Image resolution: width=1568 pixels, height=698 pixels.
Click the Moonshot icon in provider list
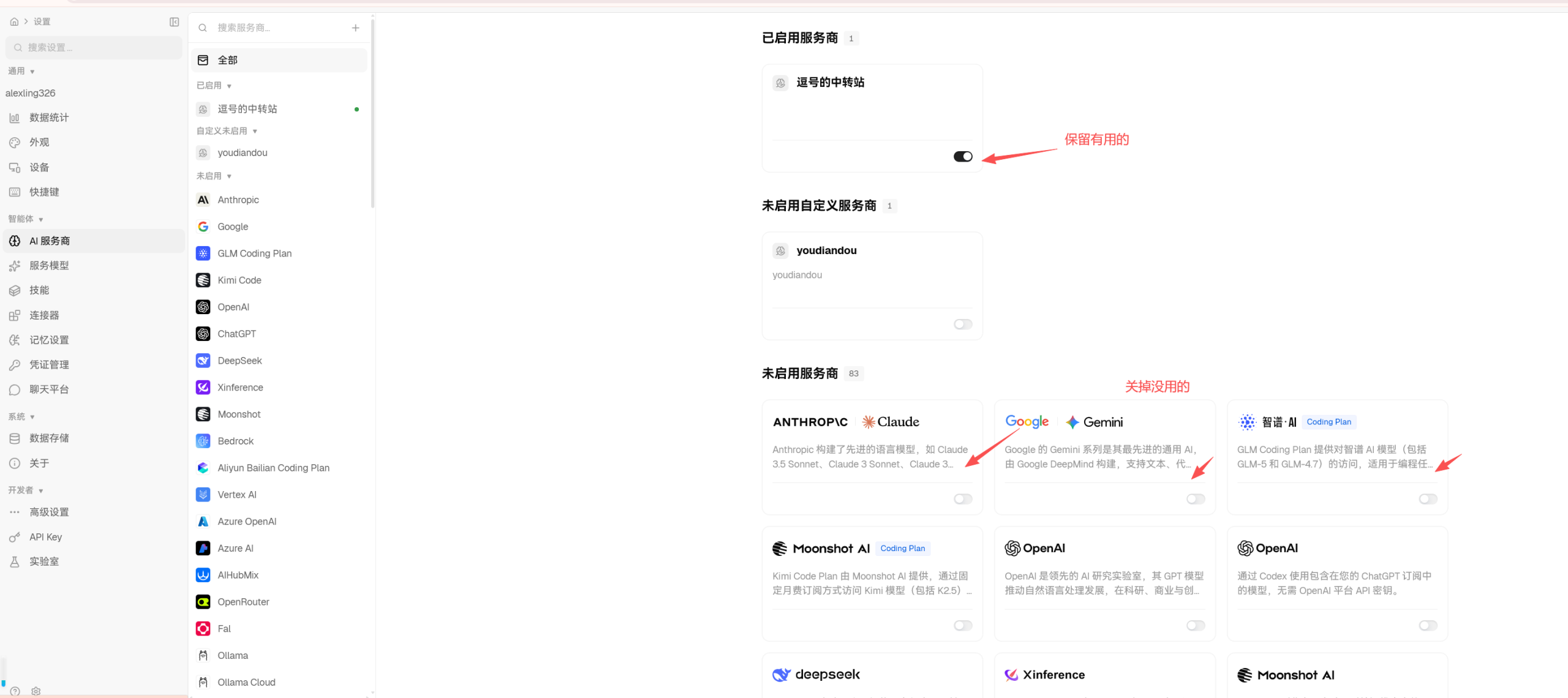(x=203, y=415)
